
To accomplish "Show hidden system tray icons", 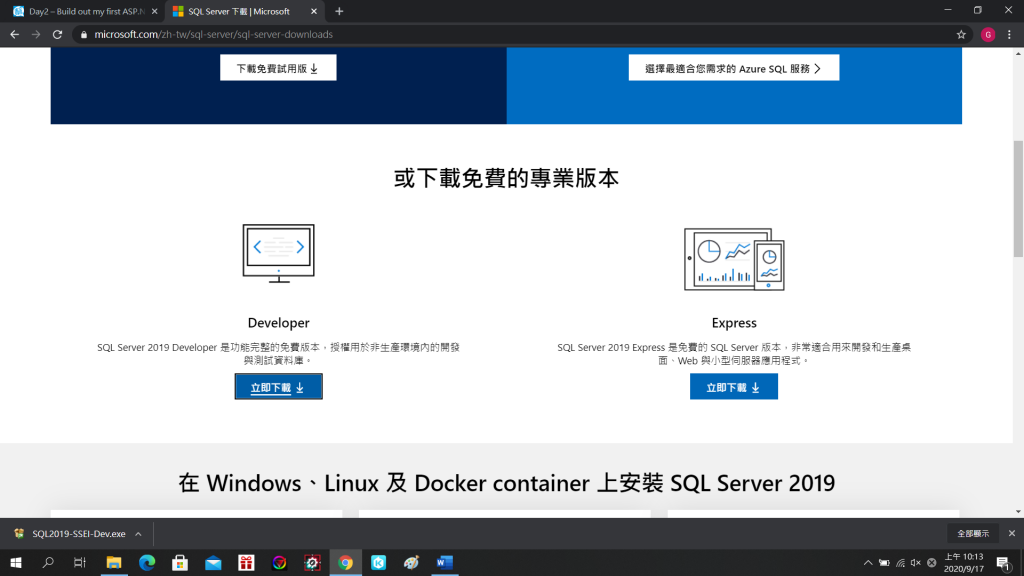I will tap(868, 562).
